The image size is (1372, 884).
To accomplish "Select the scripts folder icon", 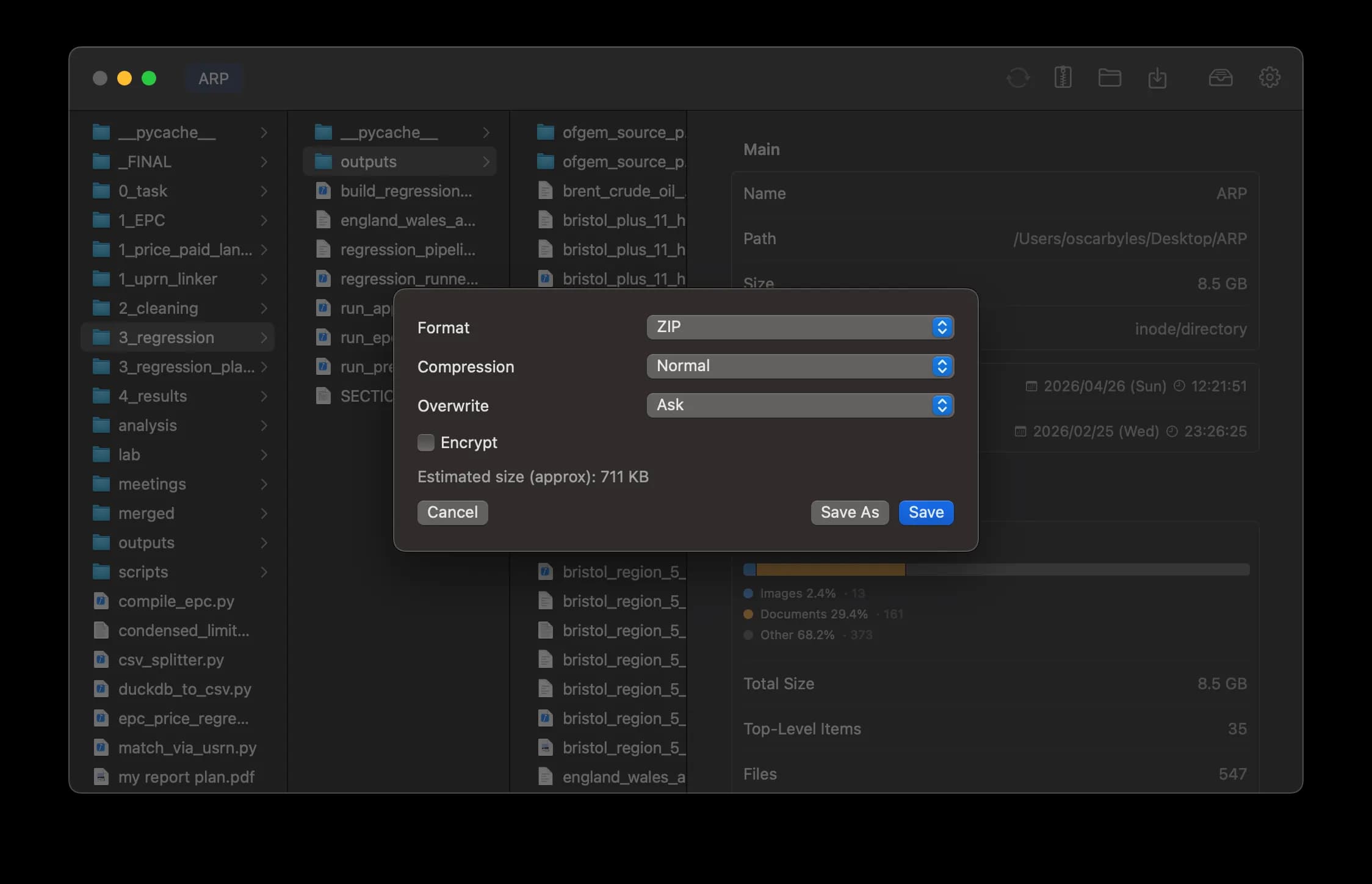I will 101,572.
